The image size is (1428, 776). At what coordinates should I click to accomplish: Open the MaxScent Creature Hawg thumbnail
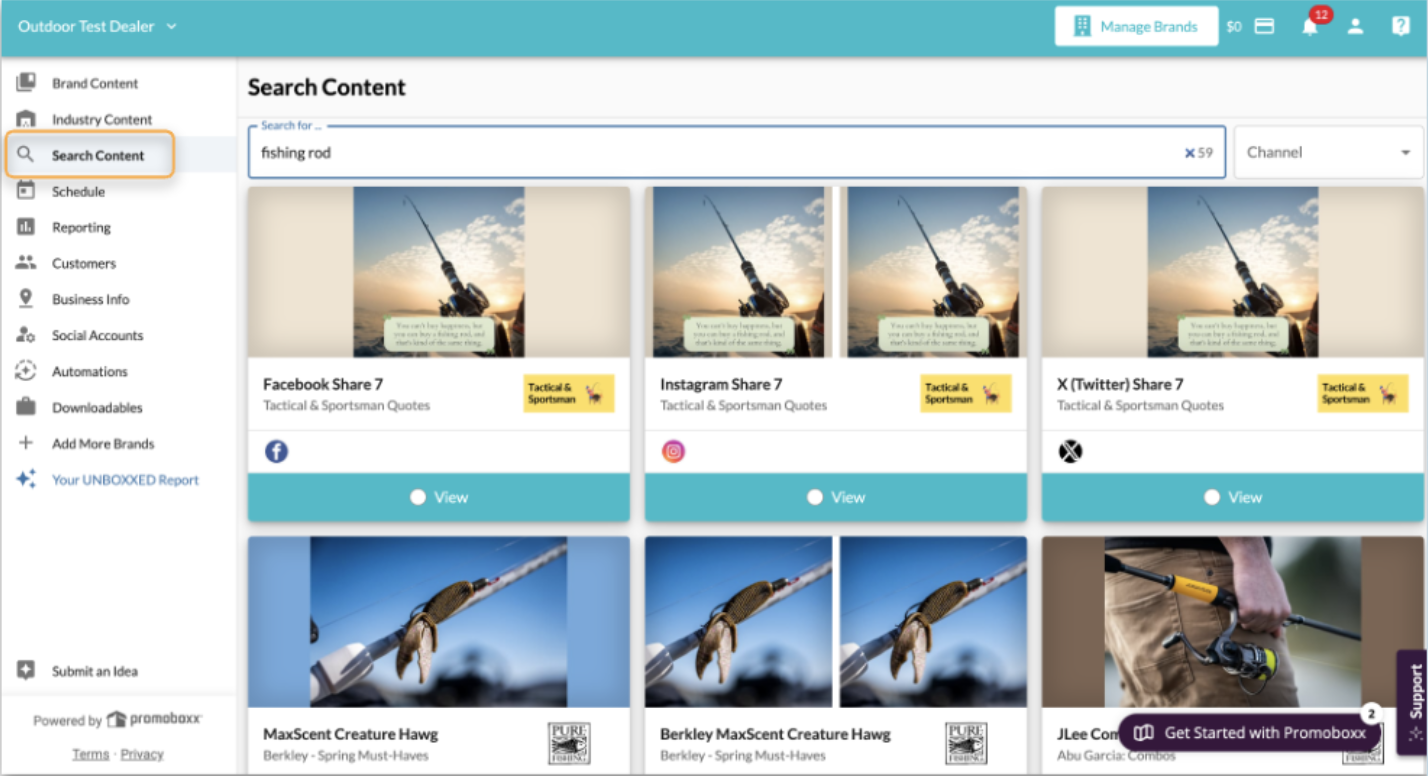coord(438,621)
